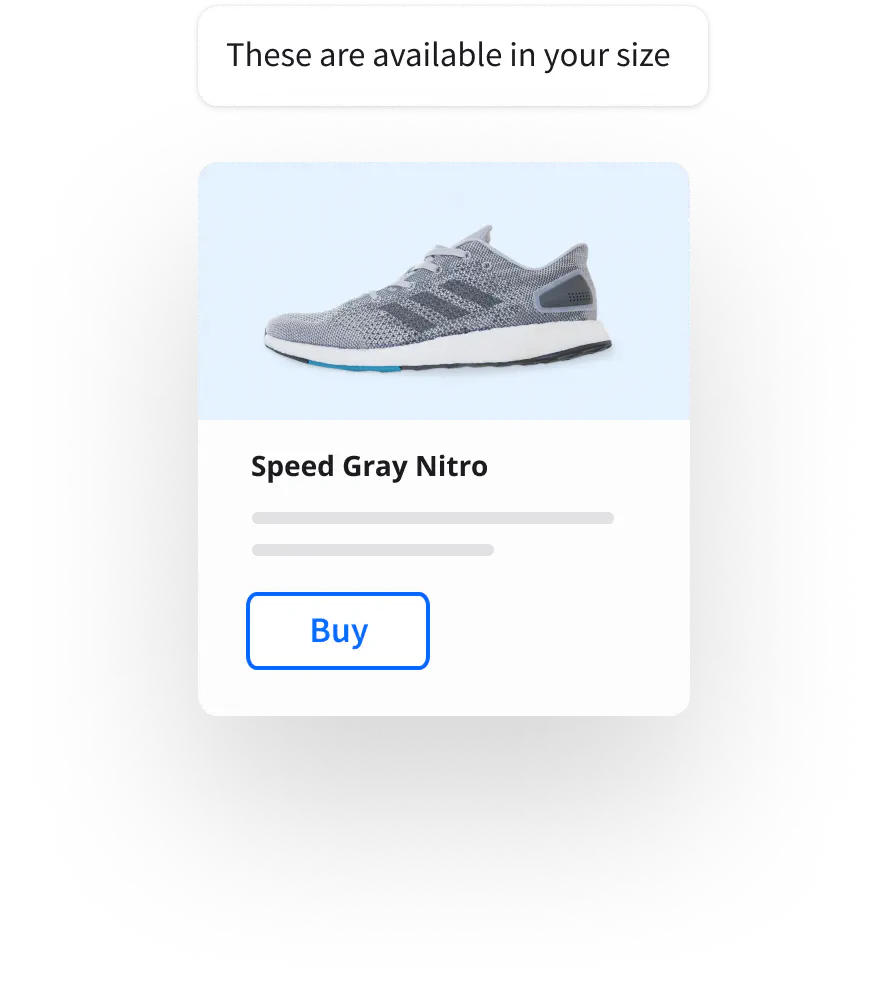Click the word 'size' in the chat bubble
The width and height of the screenshot is (886, 1003).
pos(643,56)
